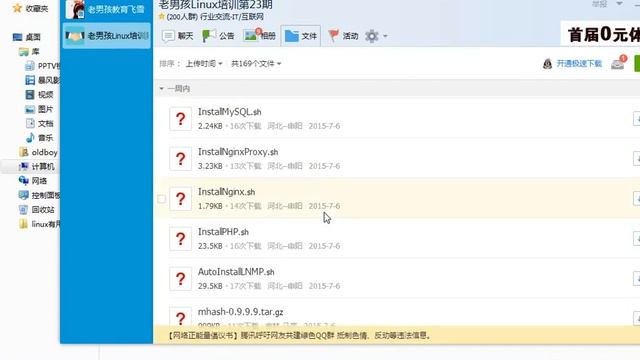Open the 聊天 chat tab
The width and height of the screenshot is (640, 360).
(177, 36)
